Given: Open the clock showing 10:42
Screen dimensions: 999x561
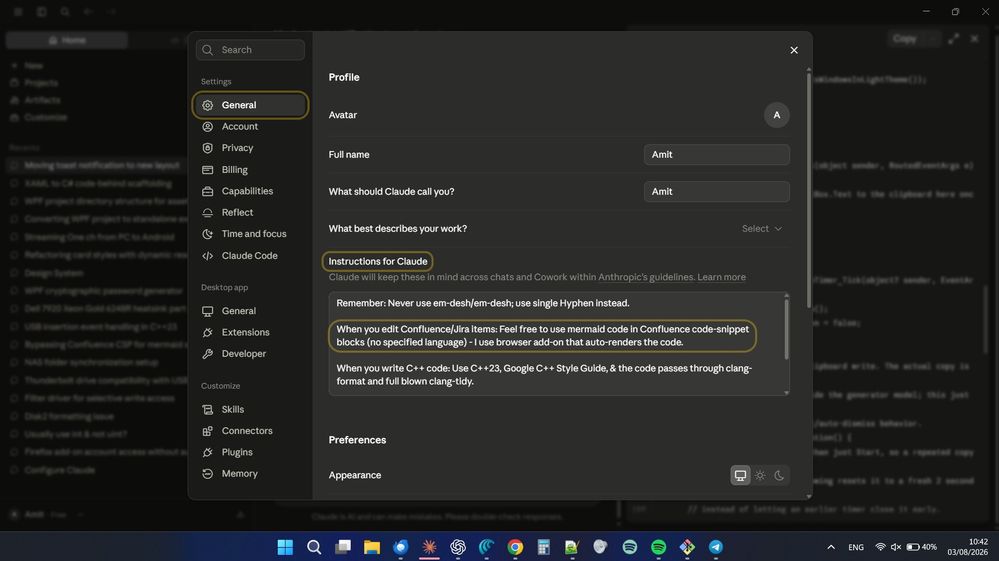Looking at the screenshot, I should 968,547.
